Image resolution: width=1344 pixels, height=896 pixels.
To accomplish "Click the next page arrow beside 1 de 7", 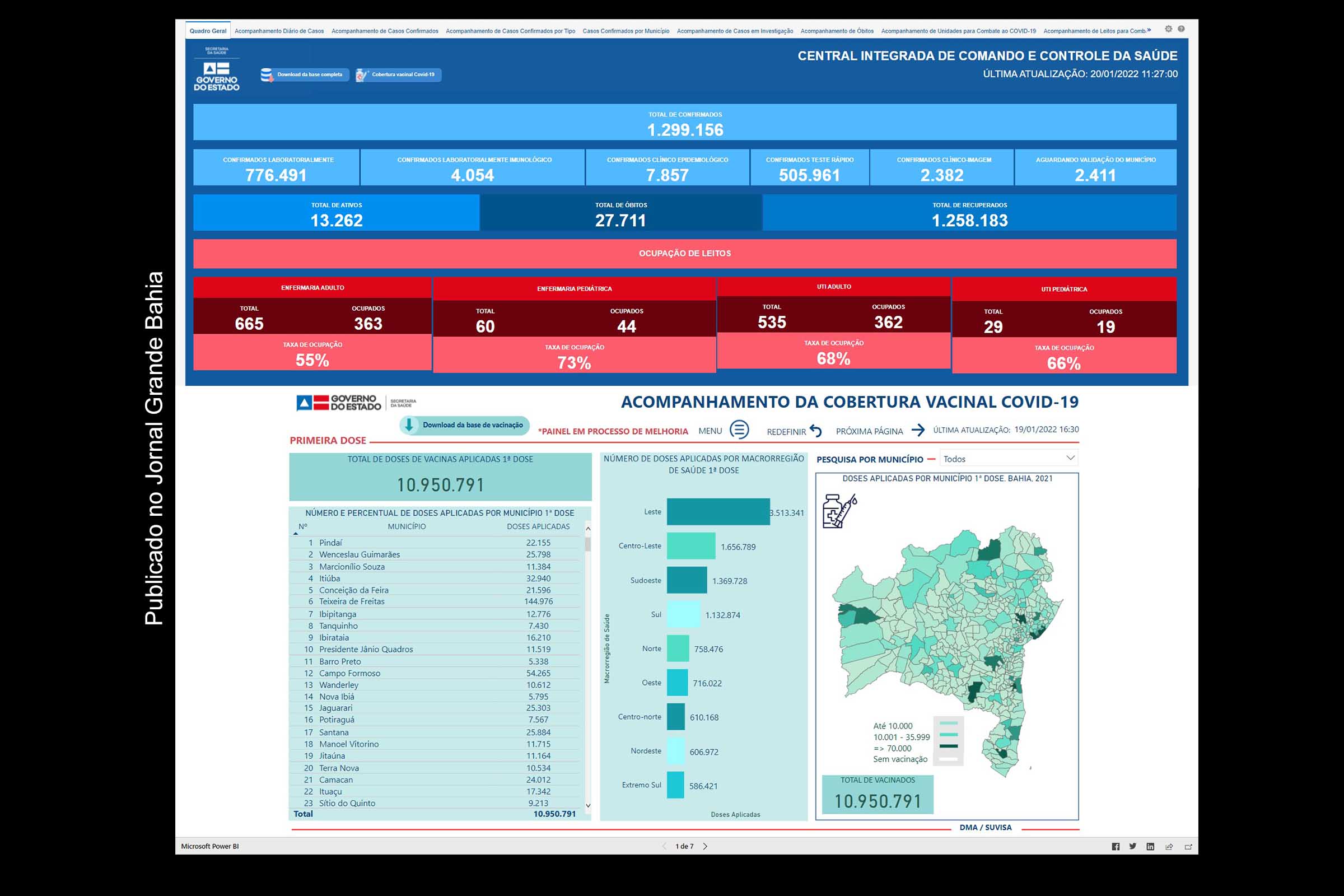I will tap(706, 846).
